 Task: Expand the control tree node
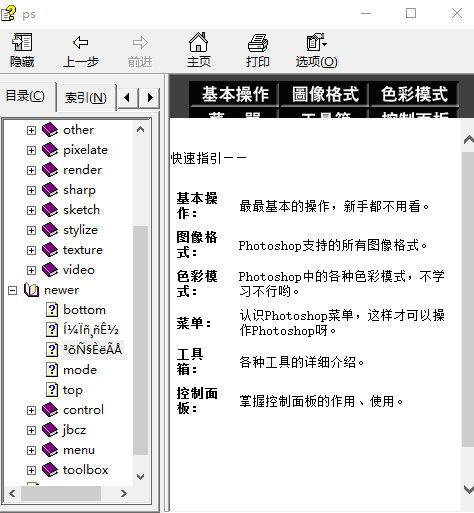tap(31, 410)
